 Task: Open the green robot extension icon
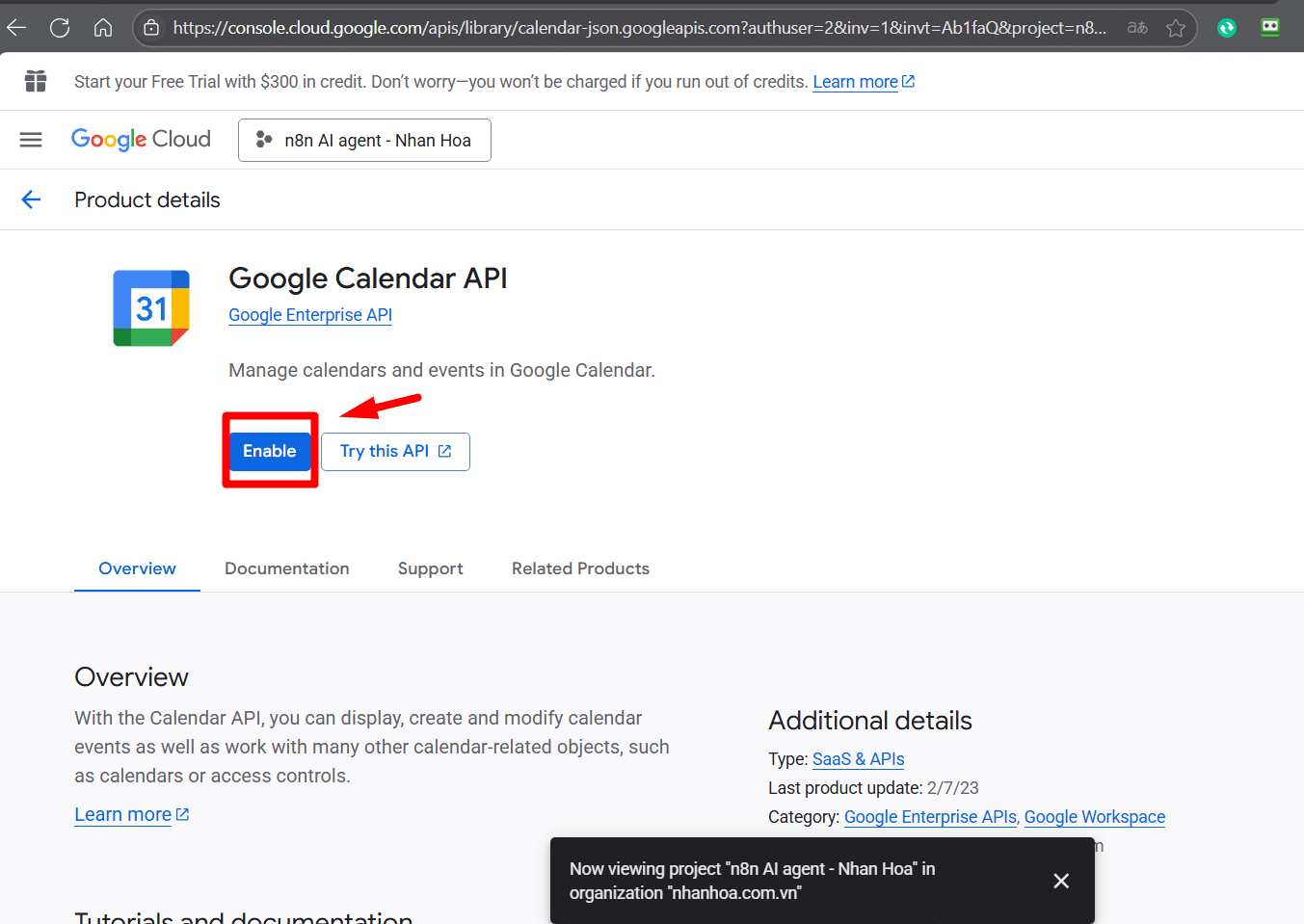coord(1270,28)
